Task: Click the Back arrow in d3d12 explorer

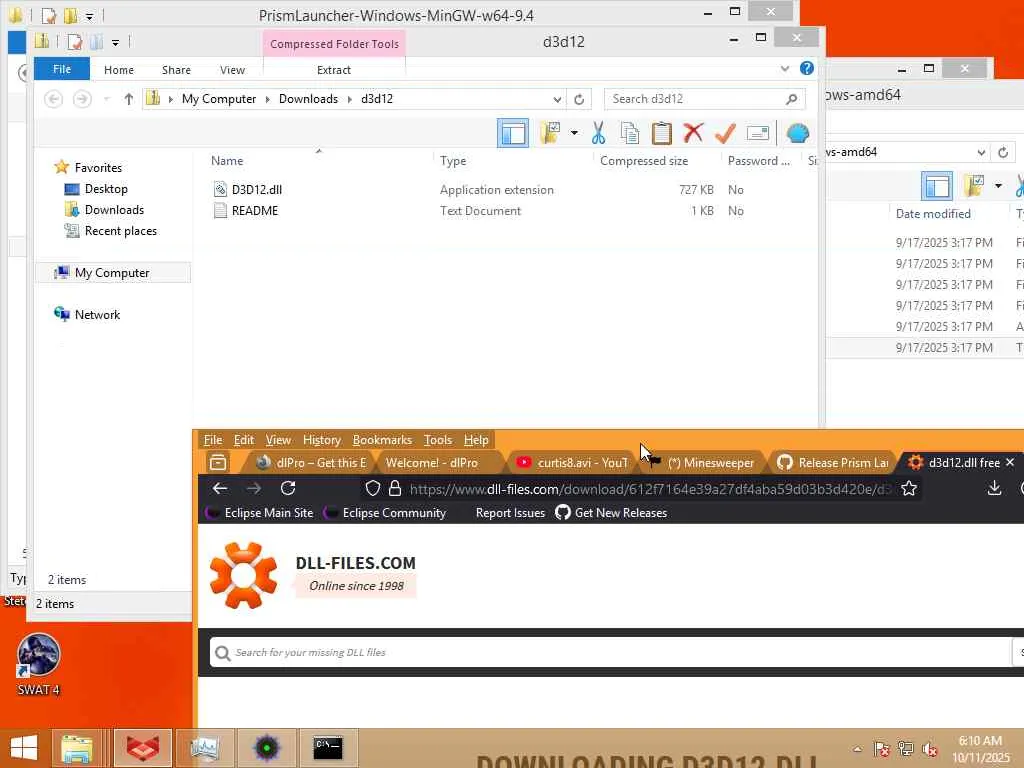Action: point(54,99)
